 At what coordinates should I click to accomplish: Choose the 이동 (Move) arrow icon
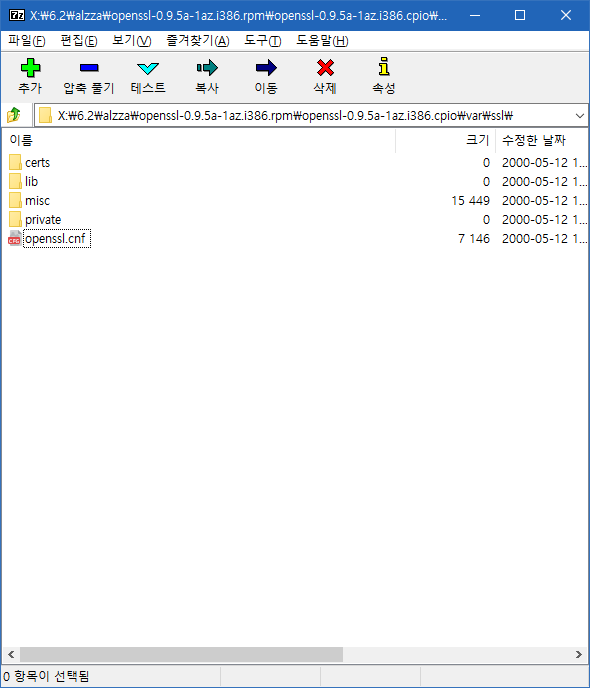(266, 68)
